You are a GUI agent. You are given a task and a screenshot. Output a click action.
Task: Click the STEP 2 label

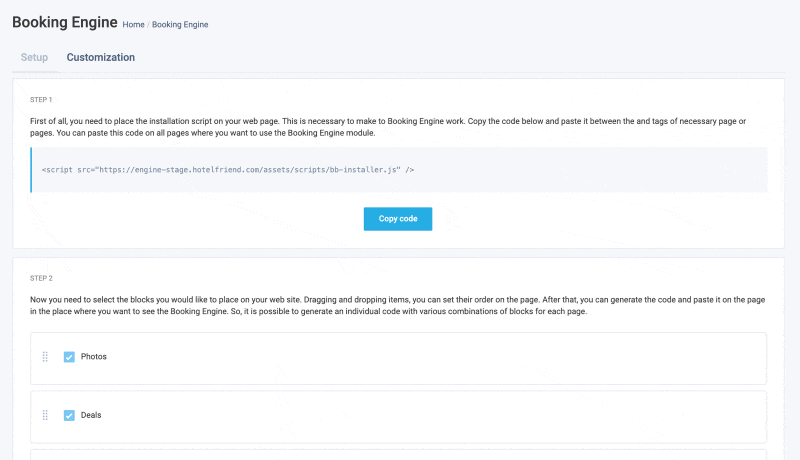41,278
